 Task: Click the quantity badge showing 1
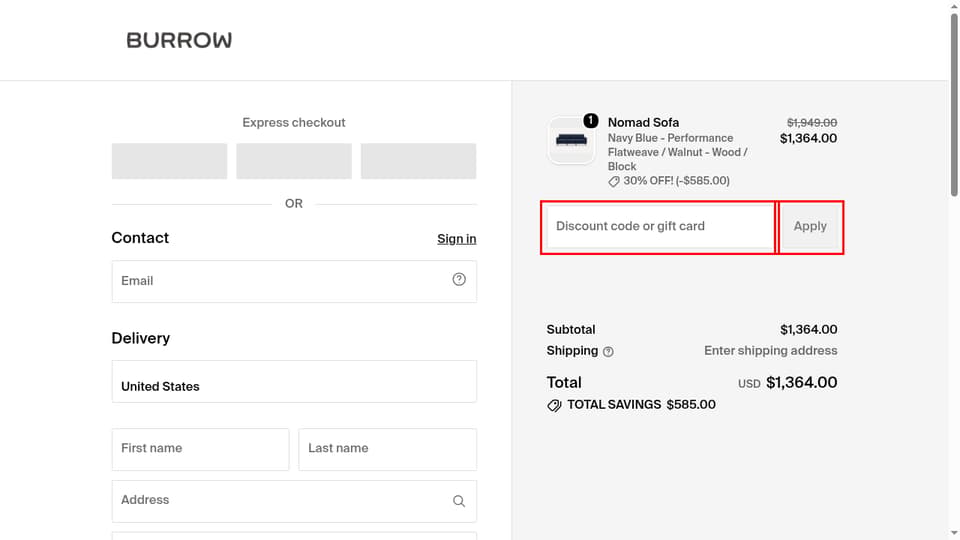590,121
